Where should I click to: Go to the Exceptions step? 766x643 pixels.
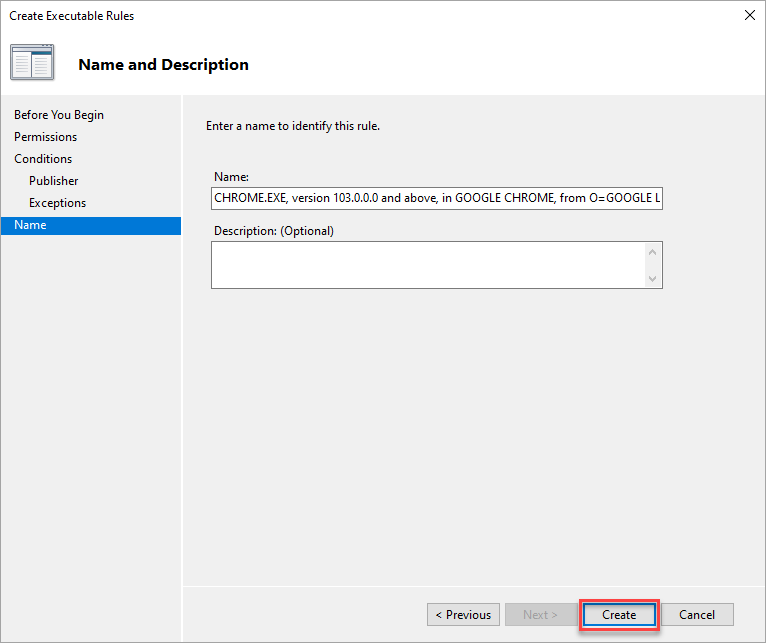tap(57, 203)
